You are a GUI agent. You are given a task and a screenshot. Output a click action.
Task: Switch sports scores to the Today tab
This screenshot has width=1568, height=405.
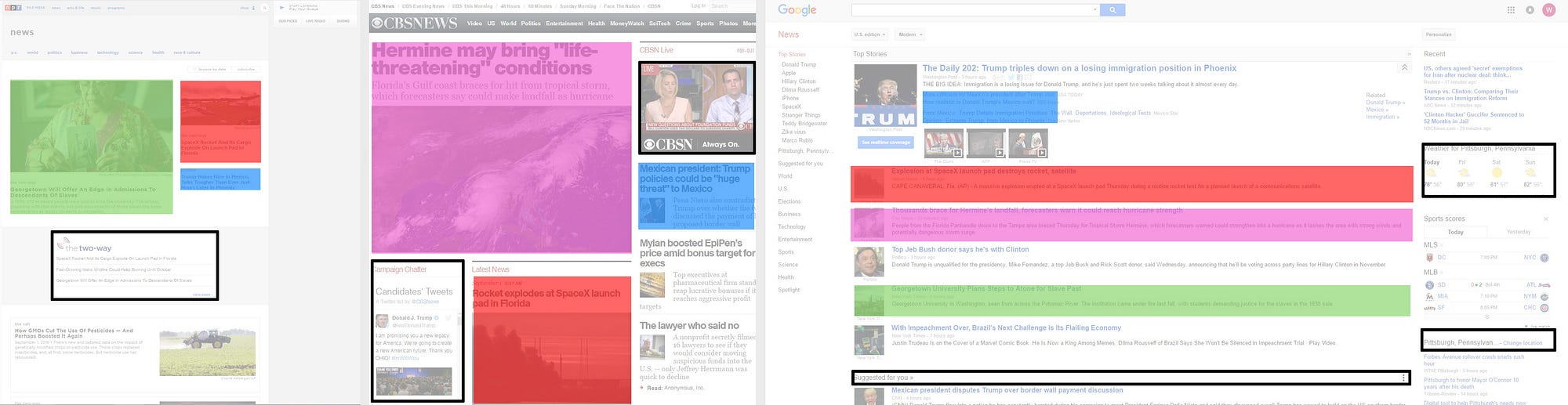coord(1455,232)
